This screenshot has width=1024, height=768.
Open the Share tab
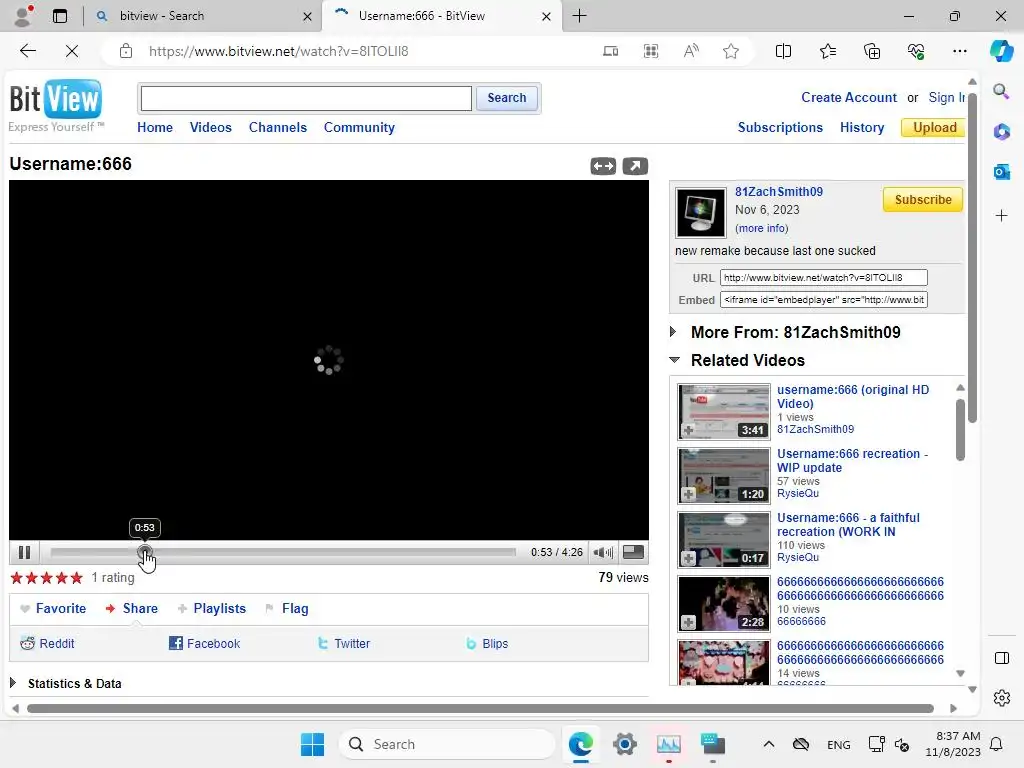click(x=132, y=608)
